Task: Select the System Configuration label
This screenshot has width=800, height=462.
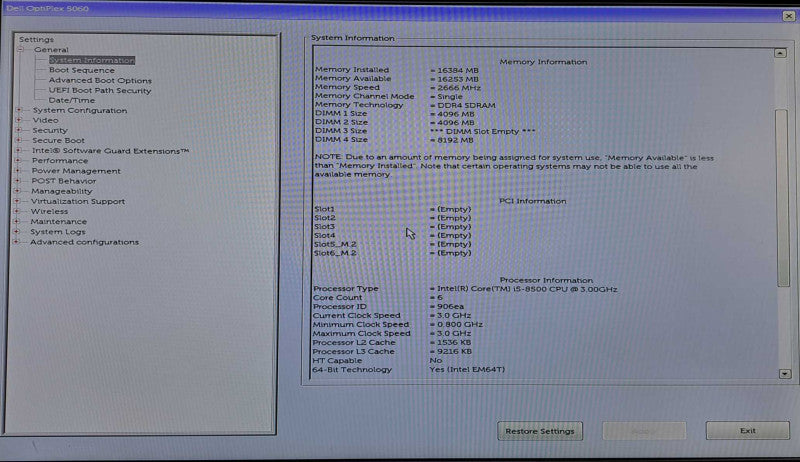Action: (x=80, y=110)
